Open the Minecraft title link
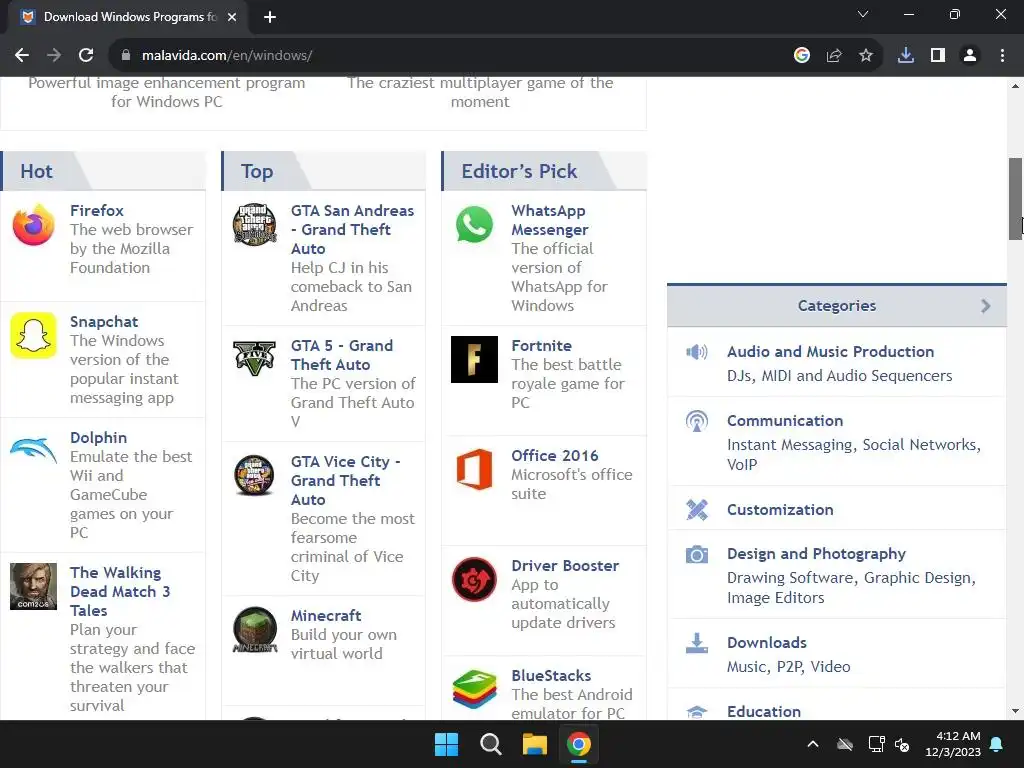This screenshot has height=768, width=1024. (326, 615)
